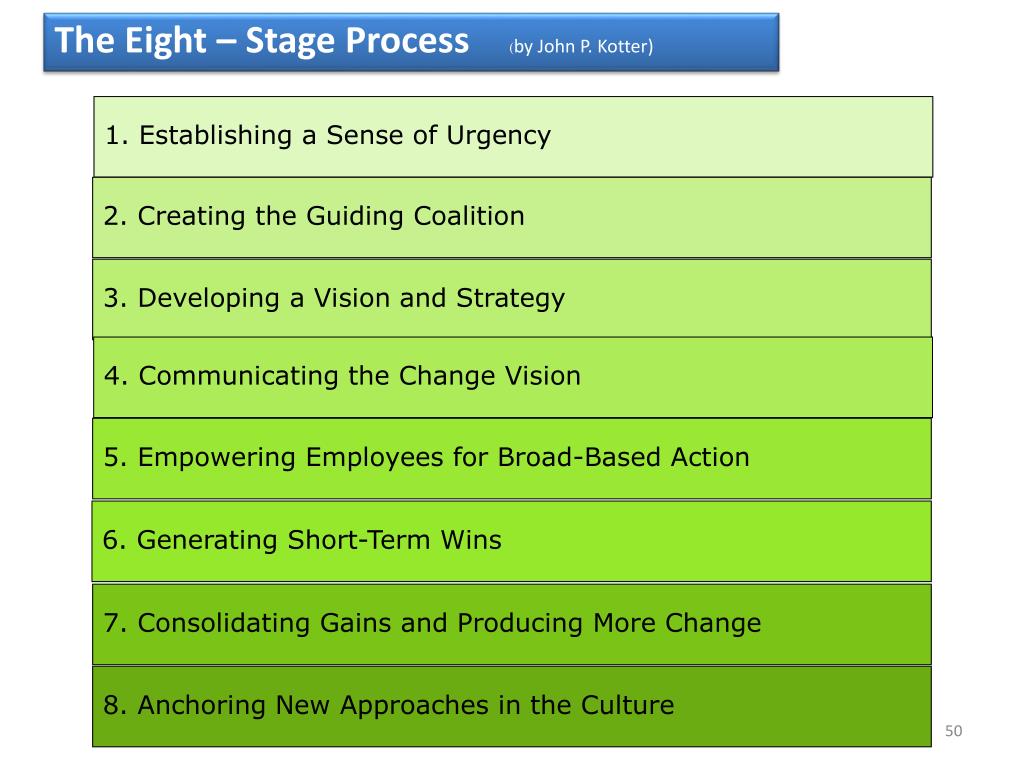Click the 'The Eight – Stage Process' title banner
Viewport: 1024px width, 768px height.
411,42
